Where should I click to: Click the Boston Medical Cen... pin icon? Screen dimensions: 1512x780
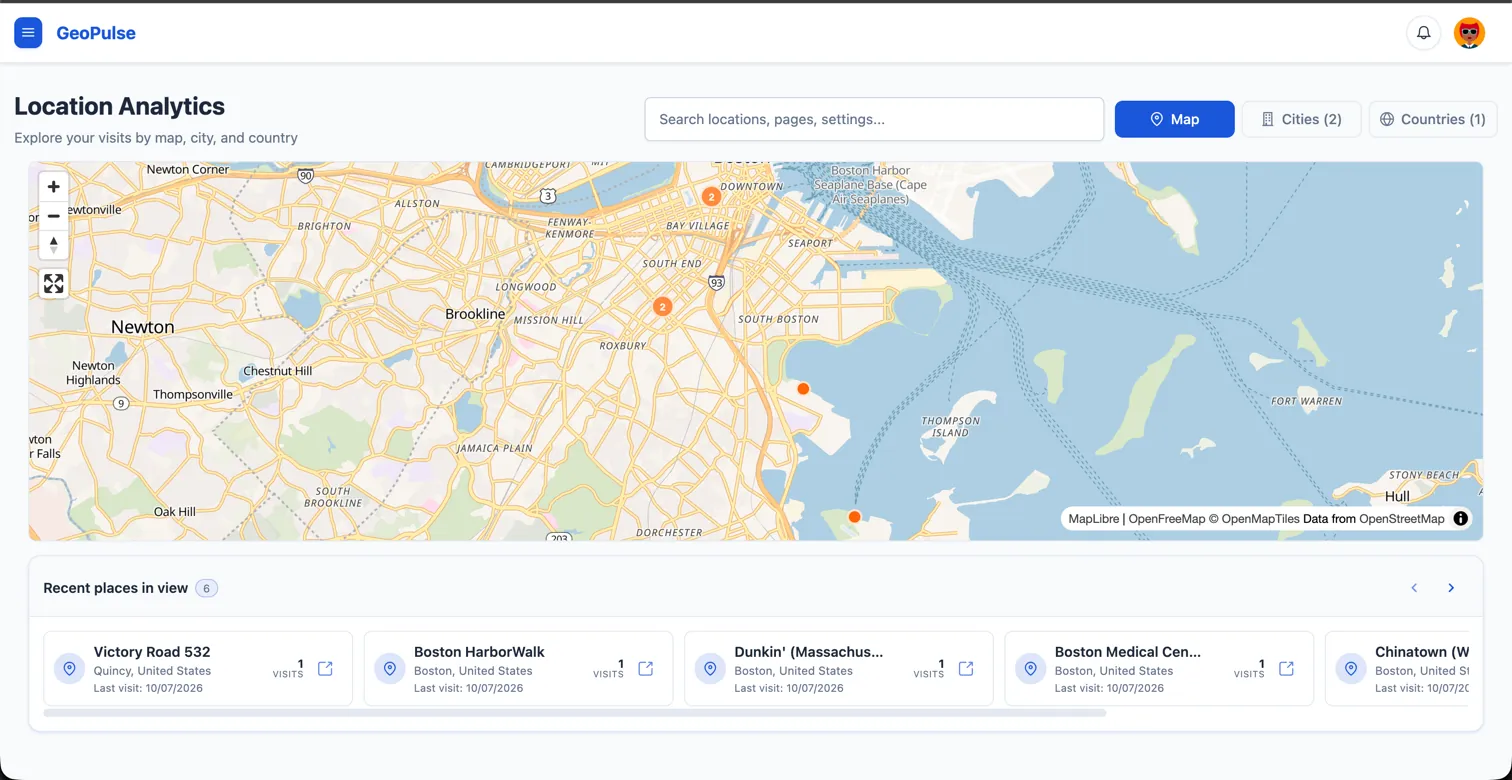1031,668
